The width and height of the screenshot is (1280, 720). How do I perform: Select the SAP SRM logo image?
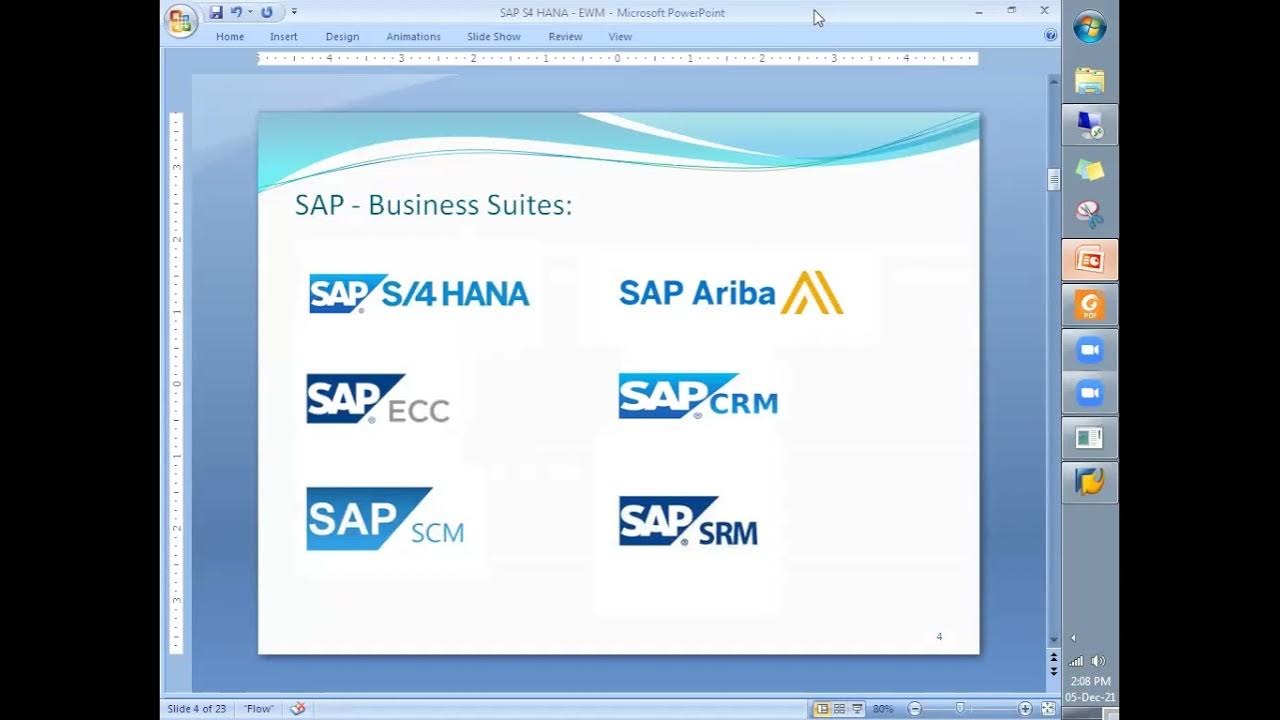pyautogui.click(x=688, y=521)
